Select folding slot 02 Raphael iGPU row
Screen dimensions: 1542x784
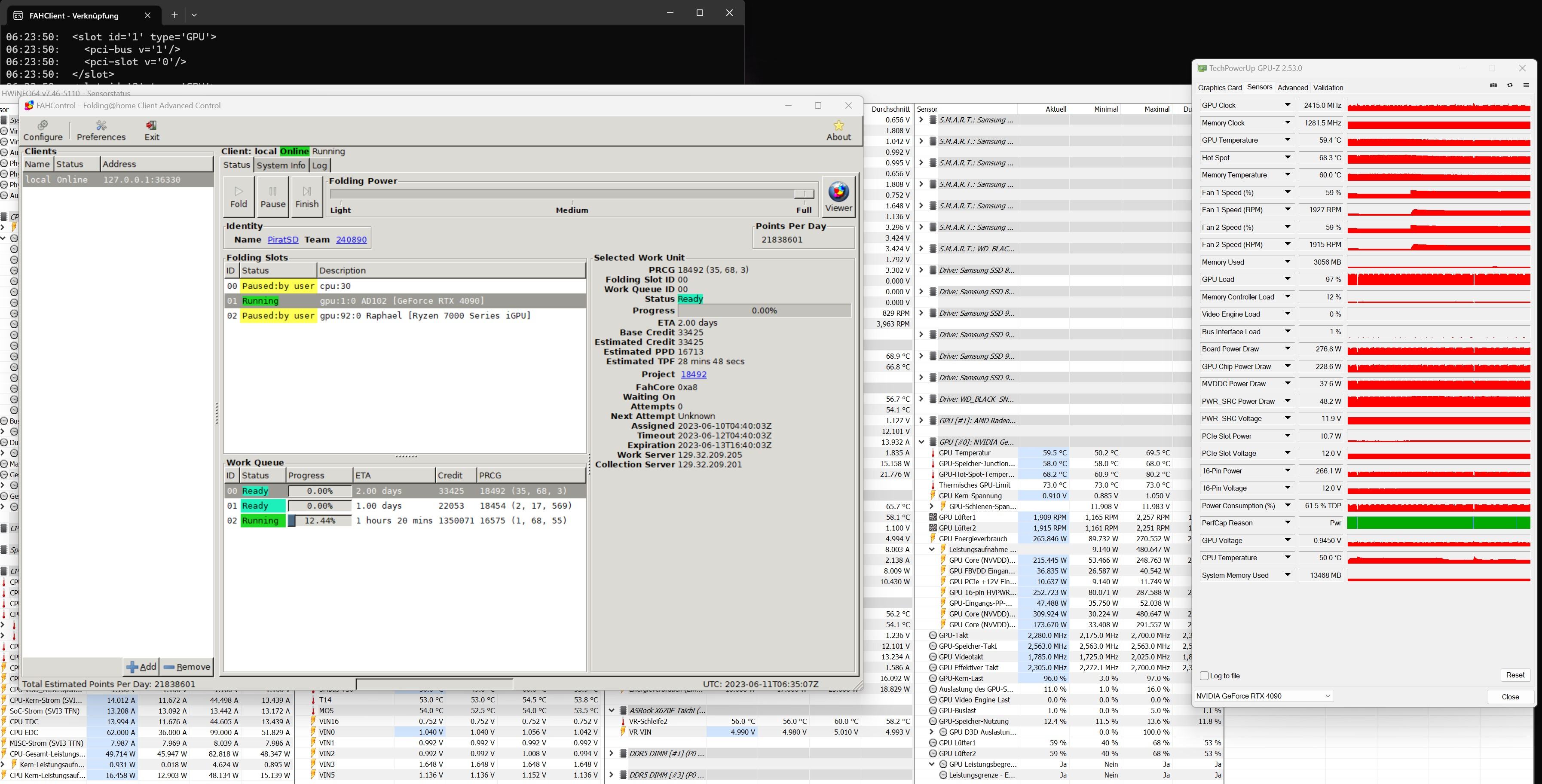pos(405,315)
